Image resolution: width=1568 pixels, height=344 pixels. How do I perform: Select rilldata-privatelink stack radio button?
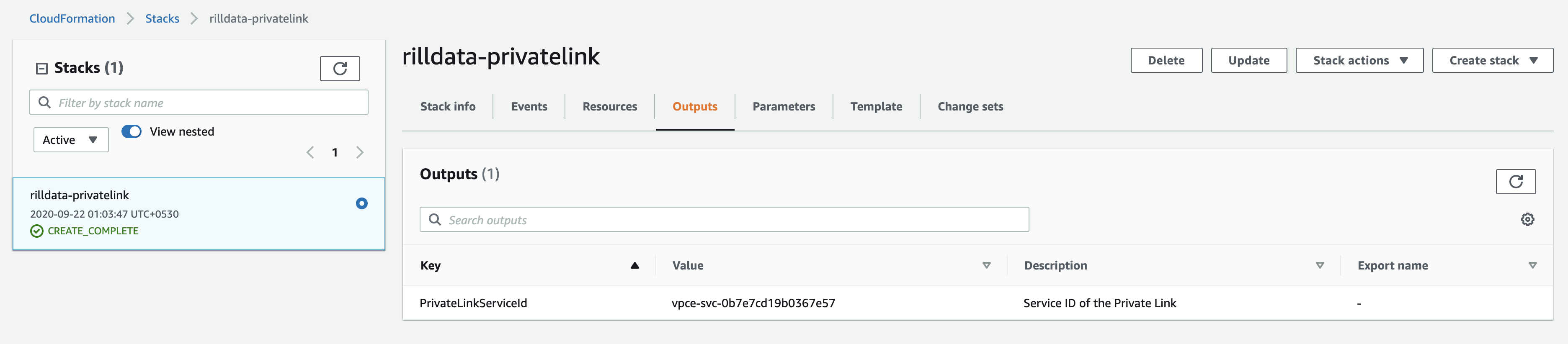361,204
